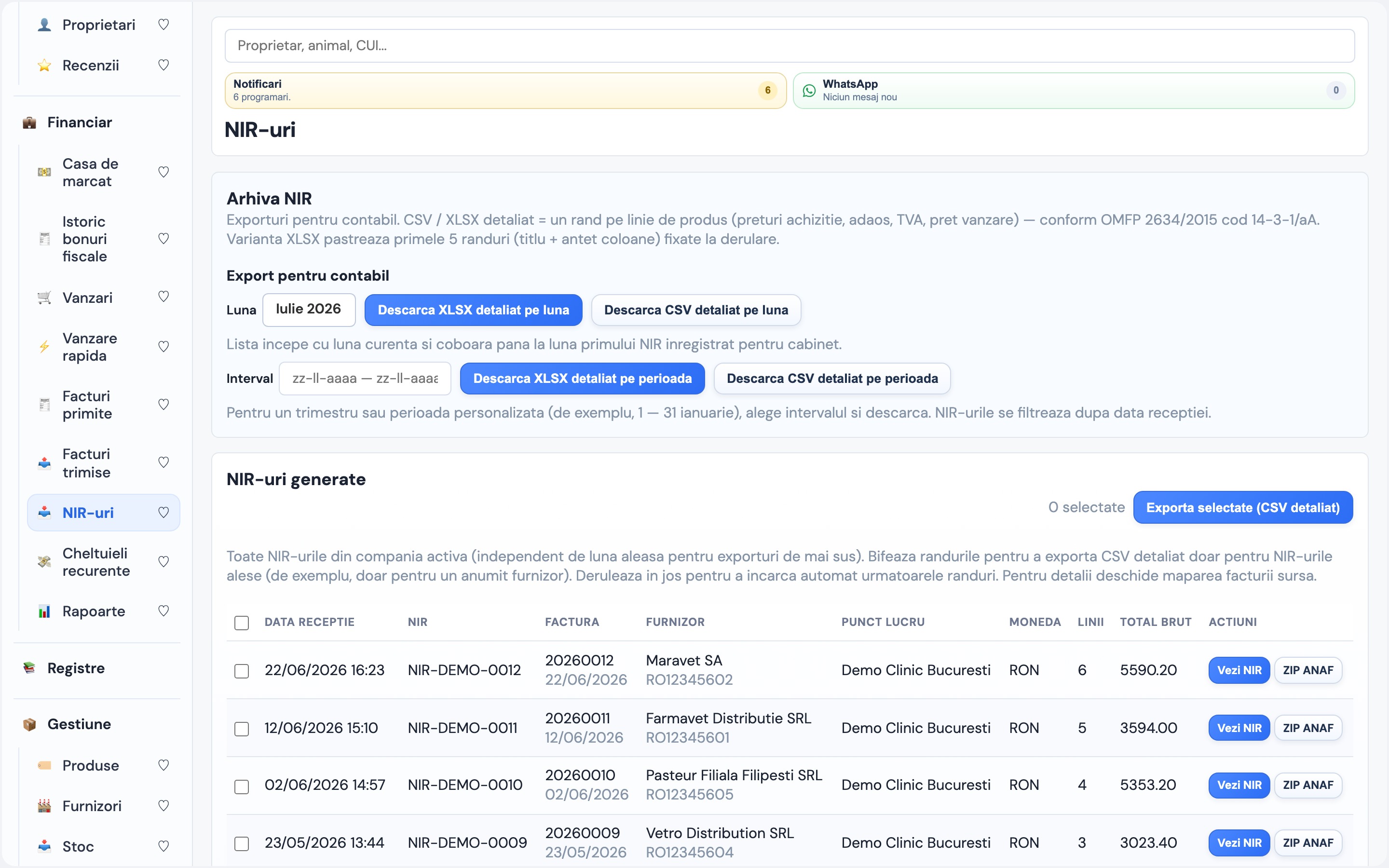1389x868 pixels.
Task: Favorite Rapoarte using its heart icon
Action: point(163,611)
